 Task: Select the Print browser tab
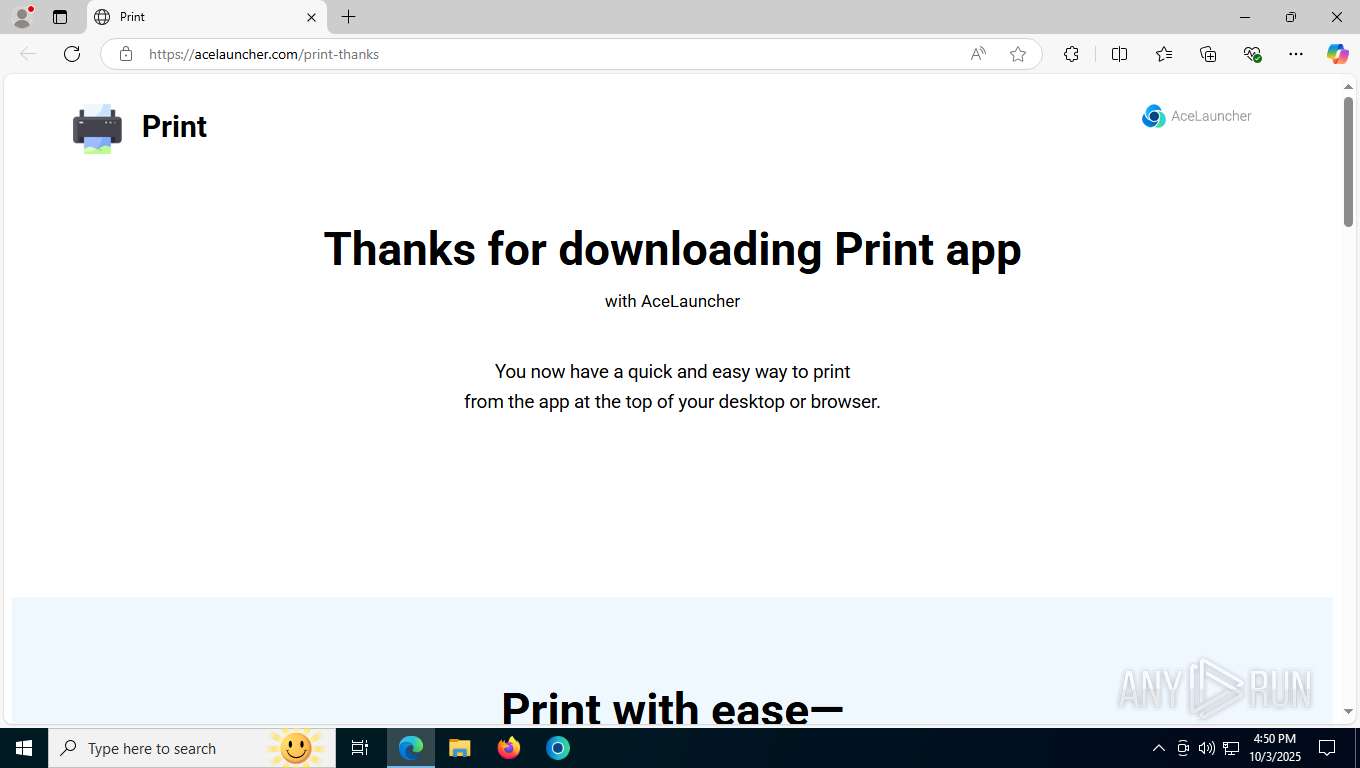pos(207,17)
